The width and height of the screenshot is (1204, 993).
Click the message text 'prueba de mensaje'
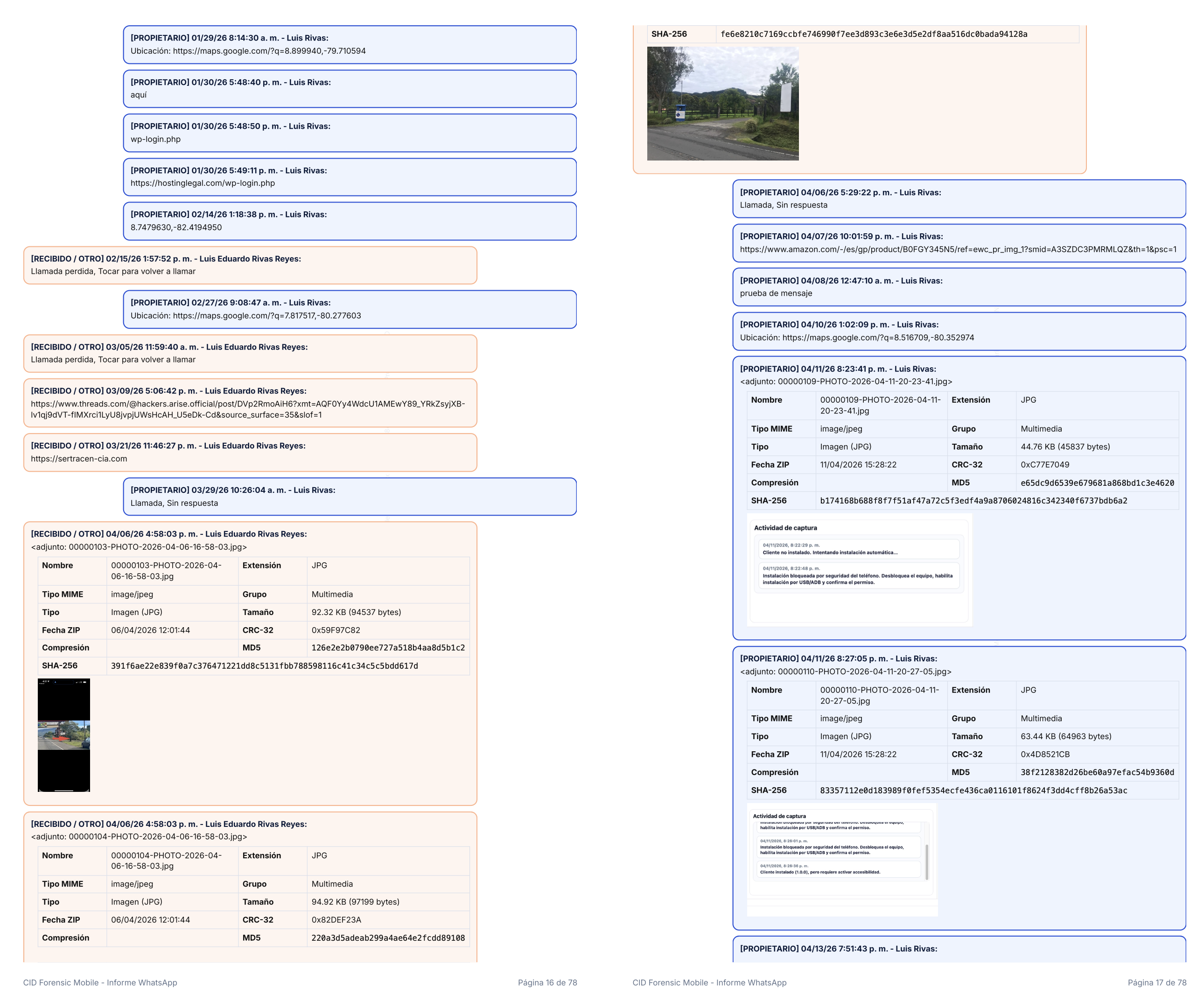(x=776, y=293)
